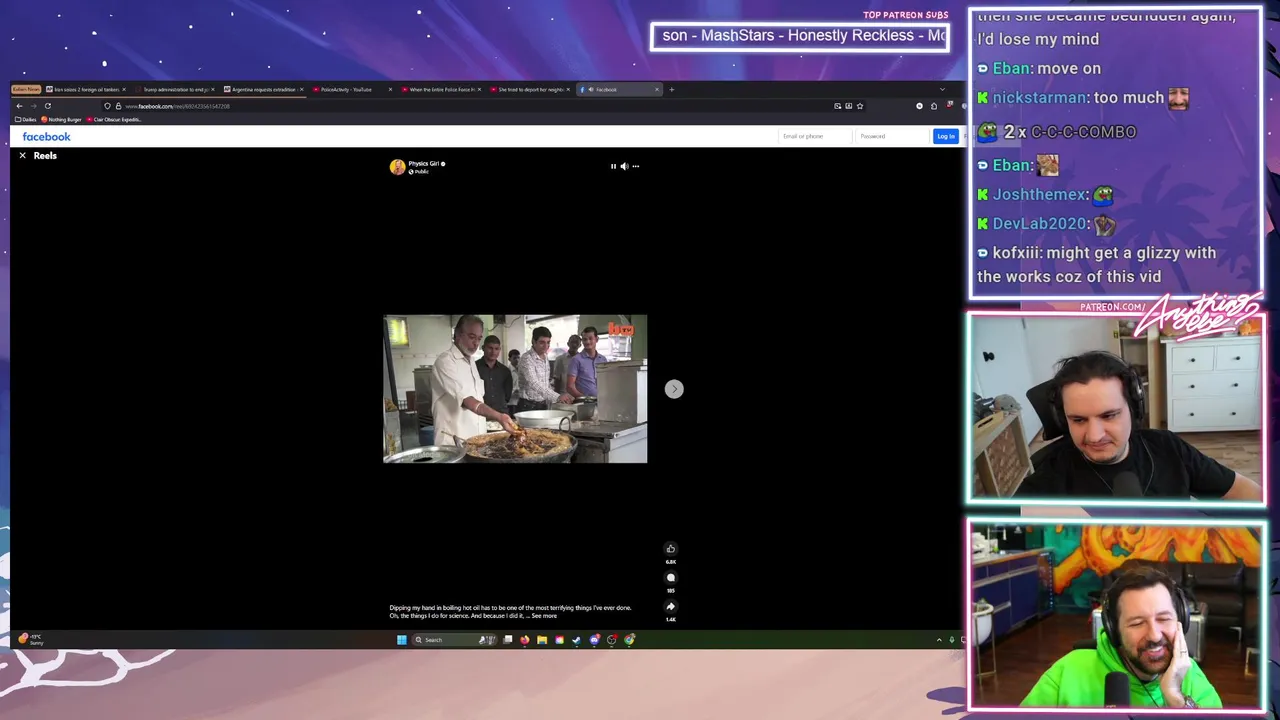Switch to When the Entire Police Force tab

pos(441,90)
